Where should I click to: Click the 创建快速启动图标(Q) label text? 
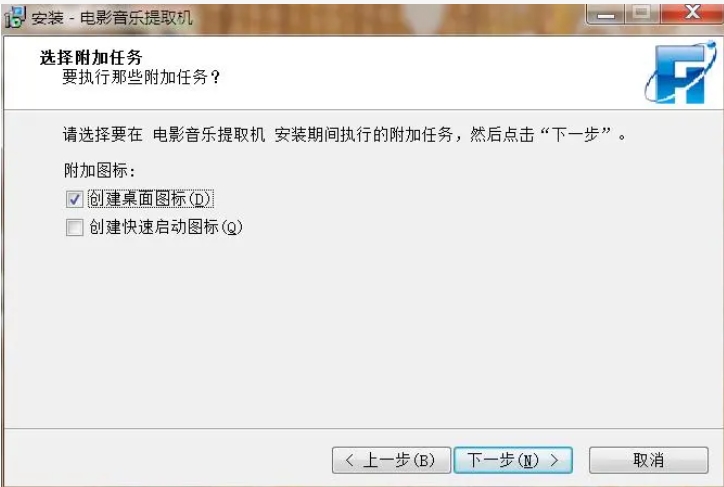coord(166,227)
